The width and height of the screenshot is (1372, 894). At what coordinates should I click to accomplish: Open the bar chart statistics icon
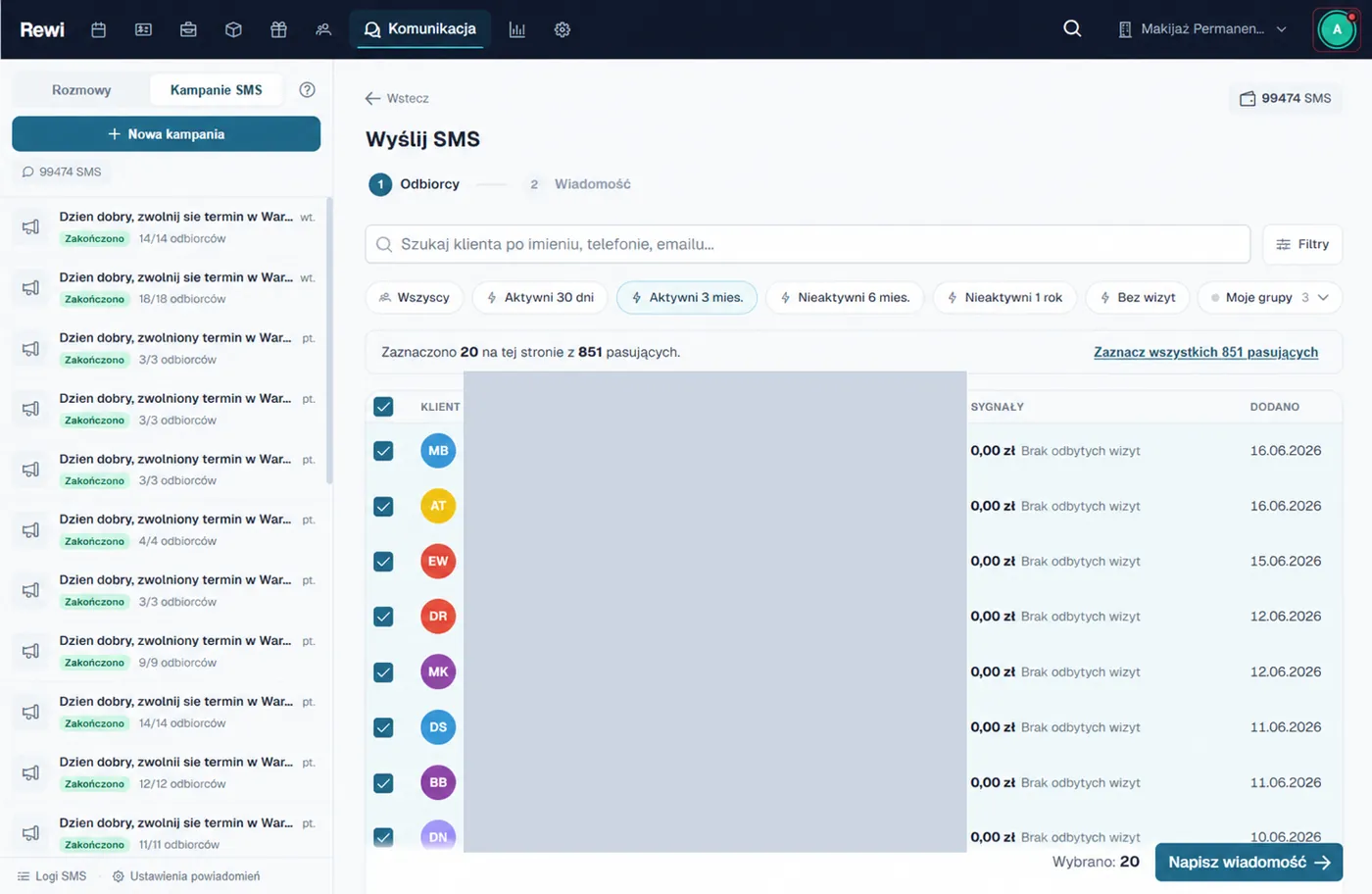(517, 29)
